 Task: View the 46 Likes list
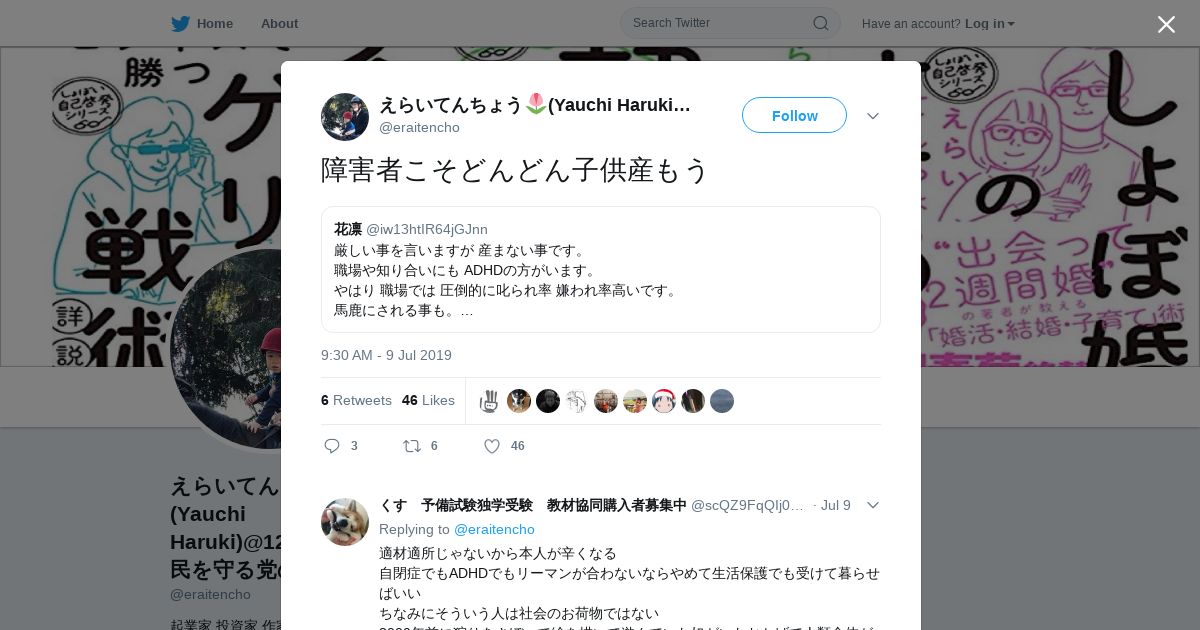(428, 400)
